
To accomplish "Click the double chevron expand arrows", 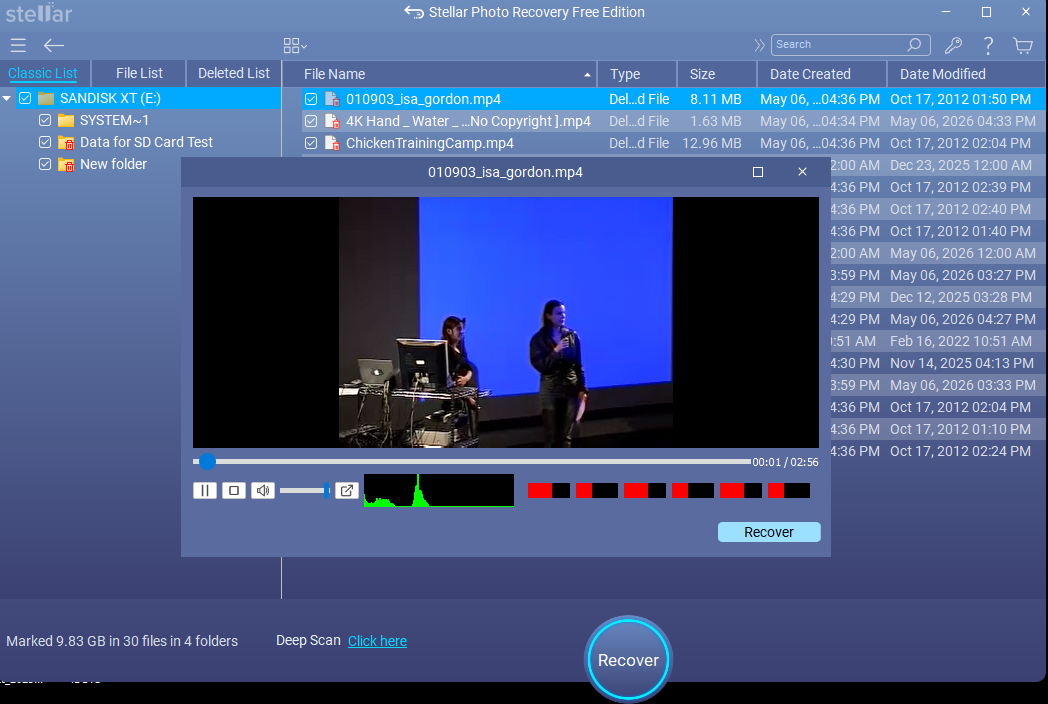I will 759,45.
